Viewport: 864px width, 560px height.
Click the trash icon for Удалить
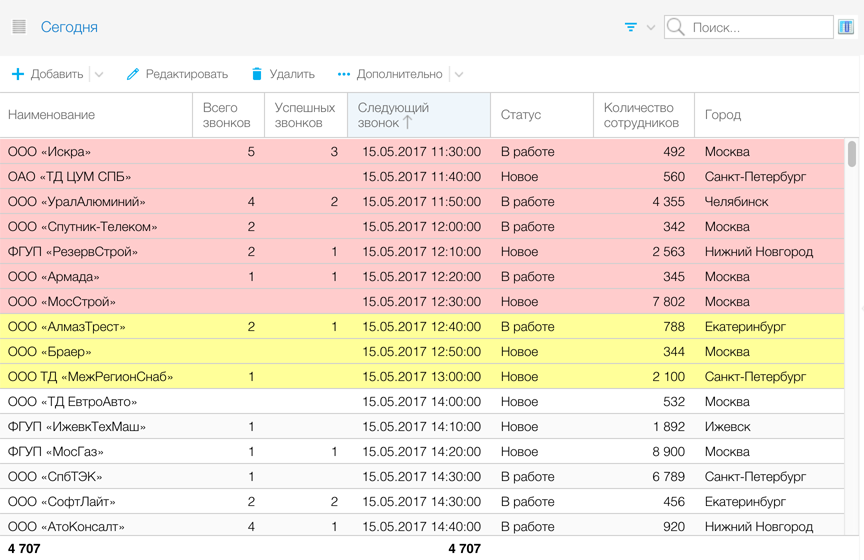point(257,74)
